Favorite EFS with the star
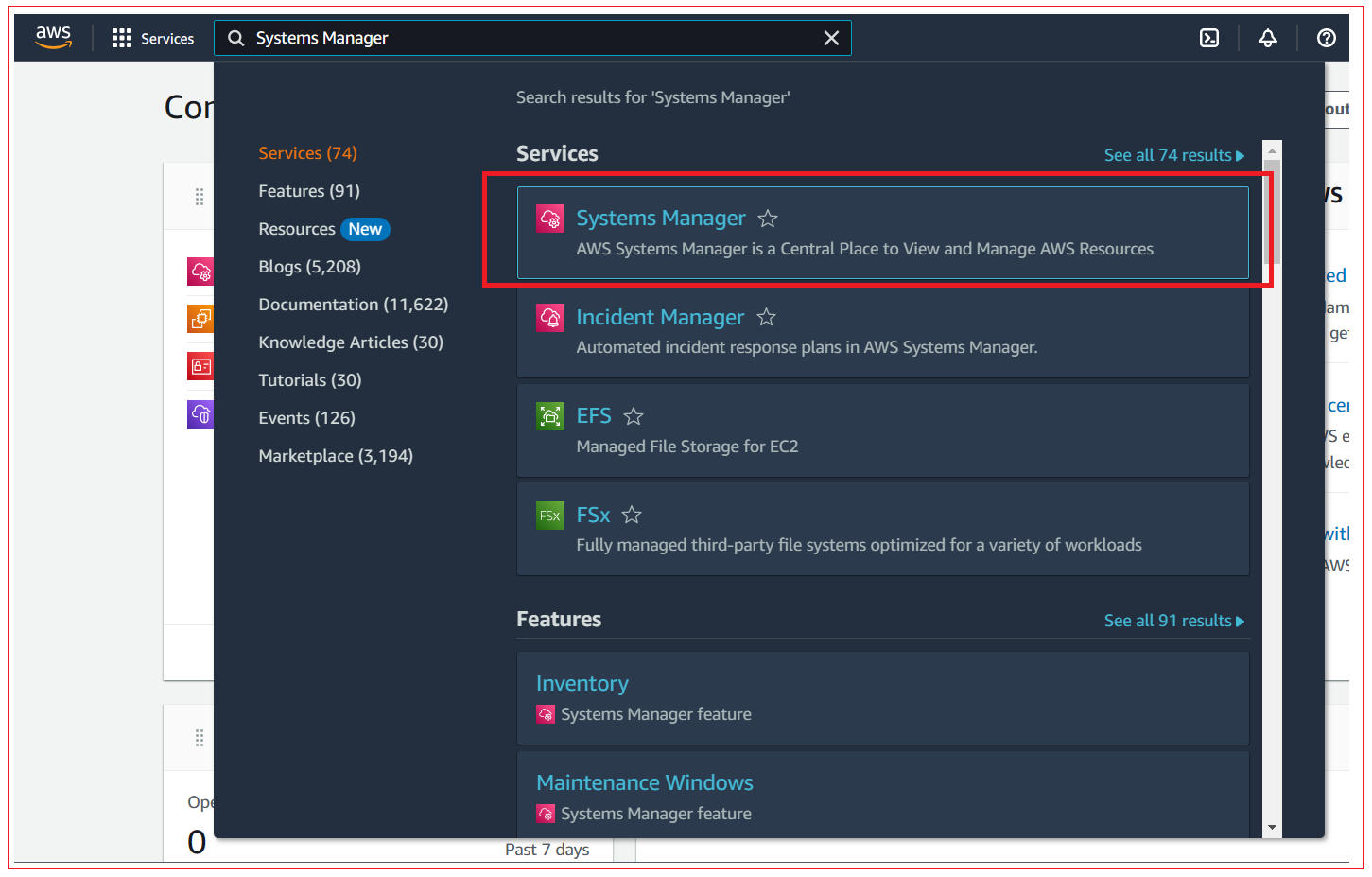This screenshot has height=877, width=1372. tap(634, 416)
